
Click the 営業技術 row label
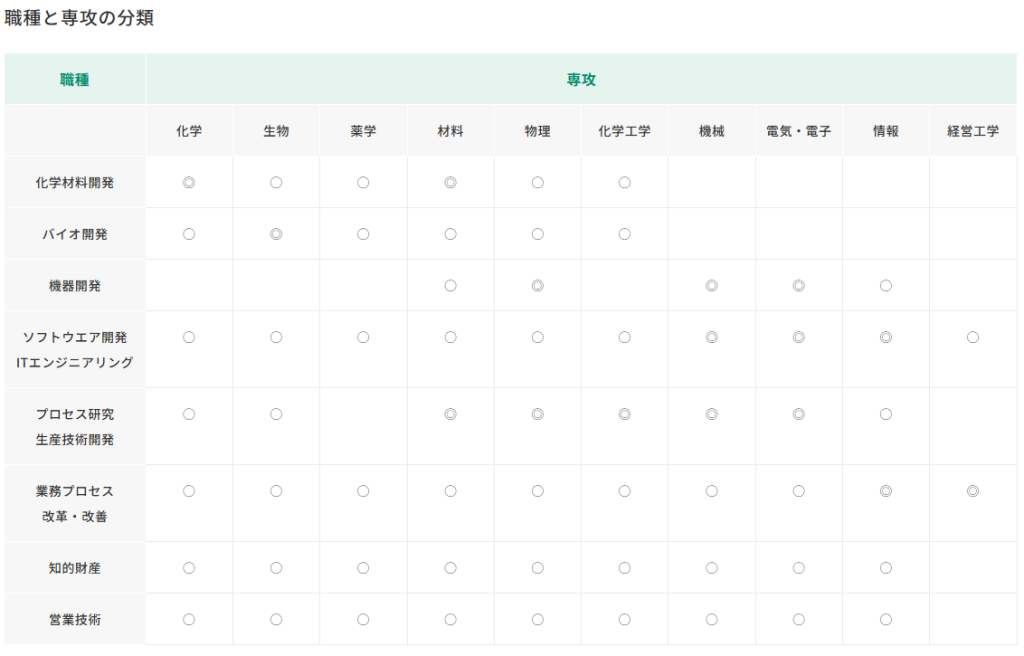click(74, 620)
